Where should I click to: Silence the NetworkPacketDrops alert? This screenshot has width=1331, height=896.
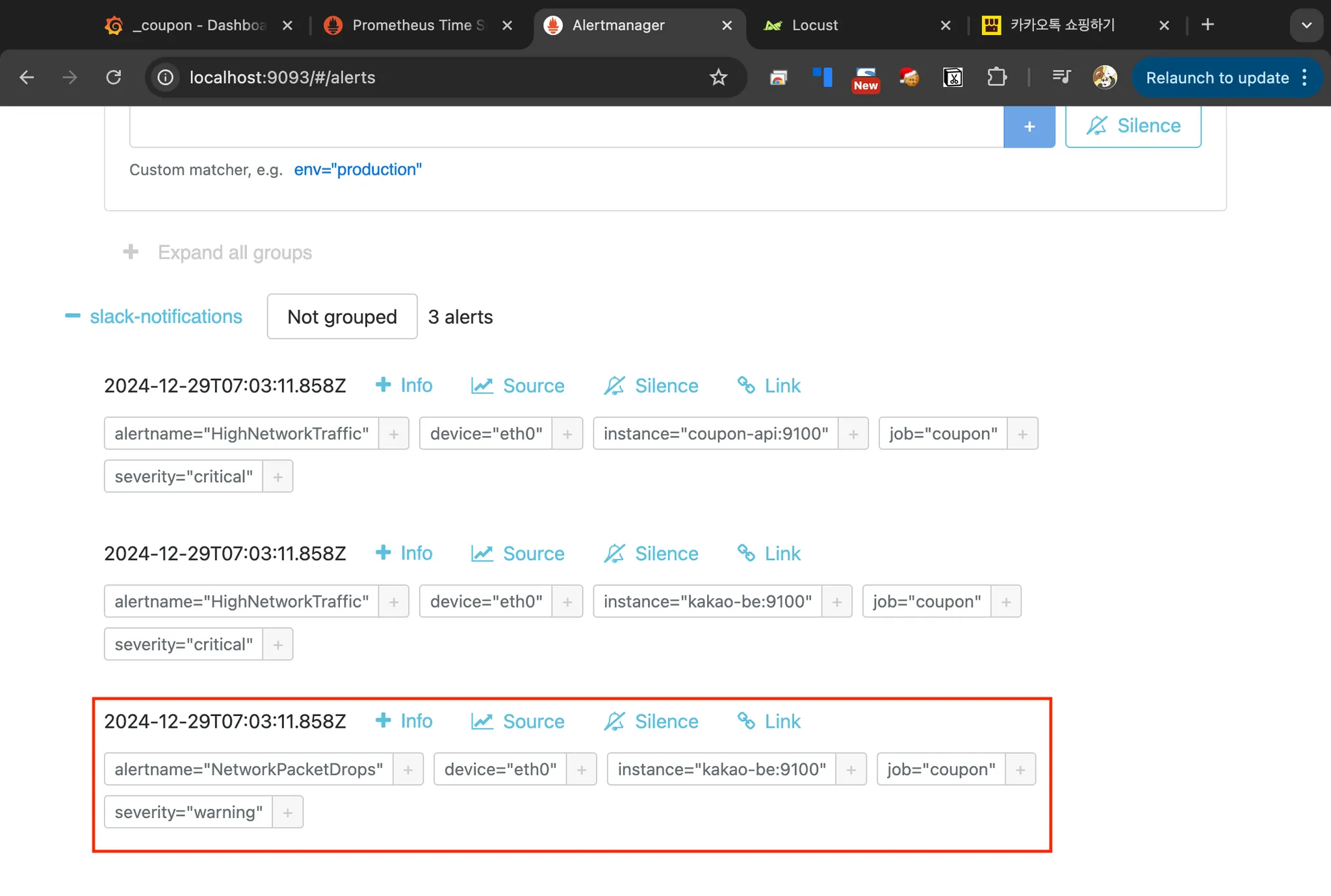click(x=651, y=721)
